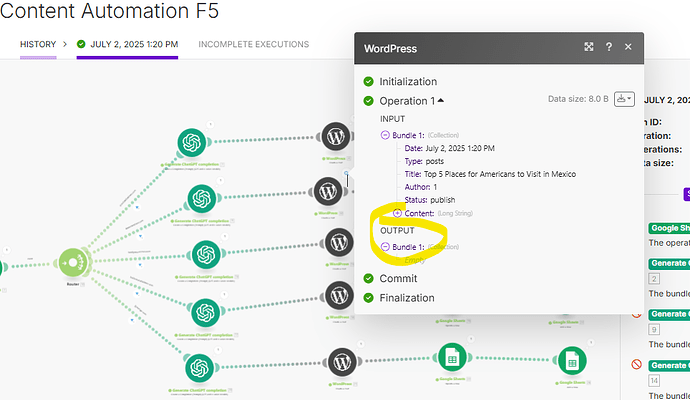Viewport: 690px width, 400px height.
Task: Open the fourth ChatGPT completion module from top
Action: point(206,312)
